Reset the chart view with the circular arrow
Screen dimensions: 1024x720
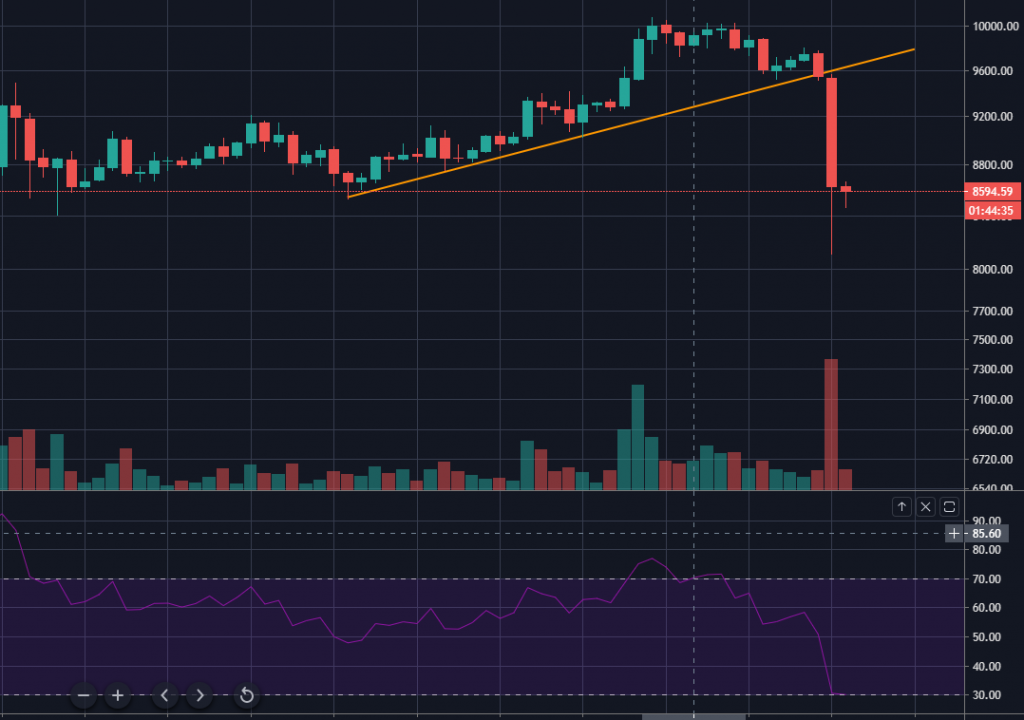[245, 694]
